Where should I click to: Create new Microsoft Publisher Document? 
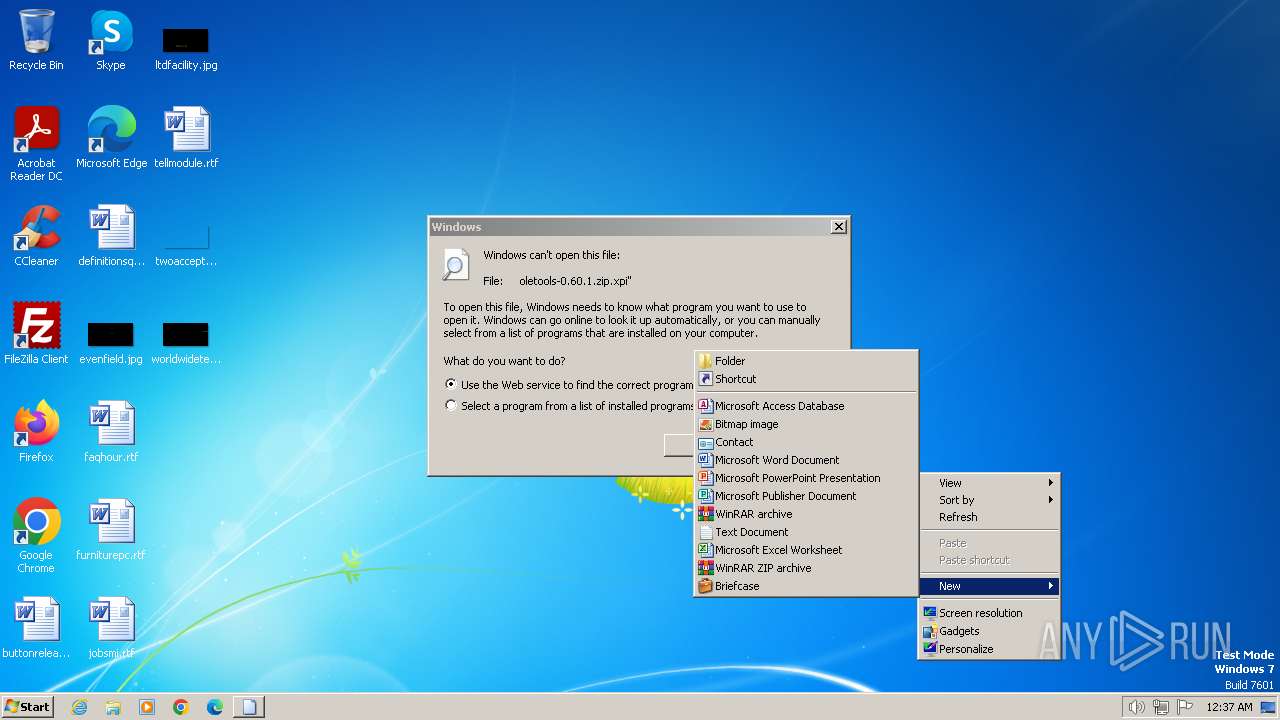pos(806,496)
